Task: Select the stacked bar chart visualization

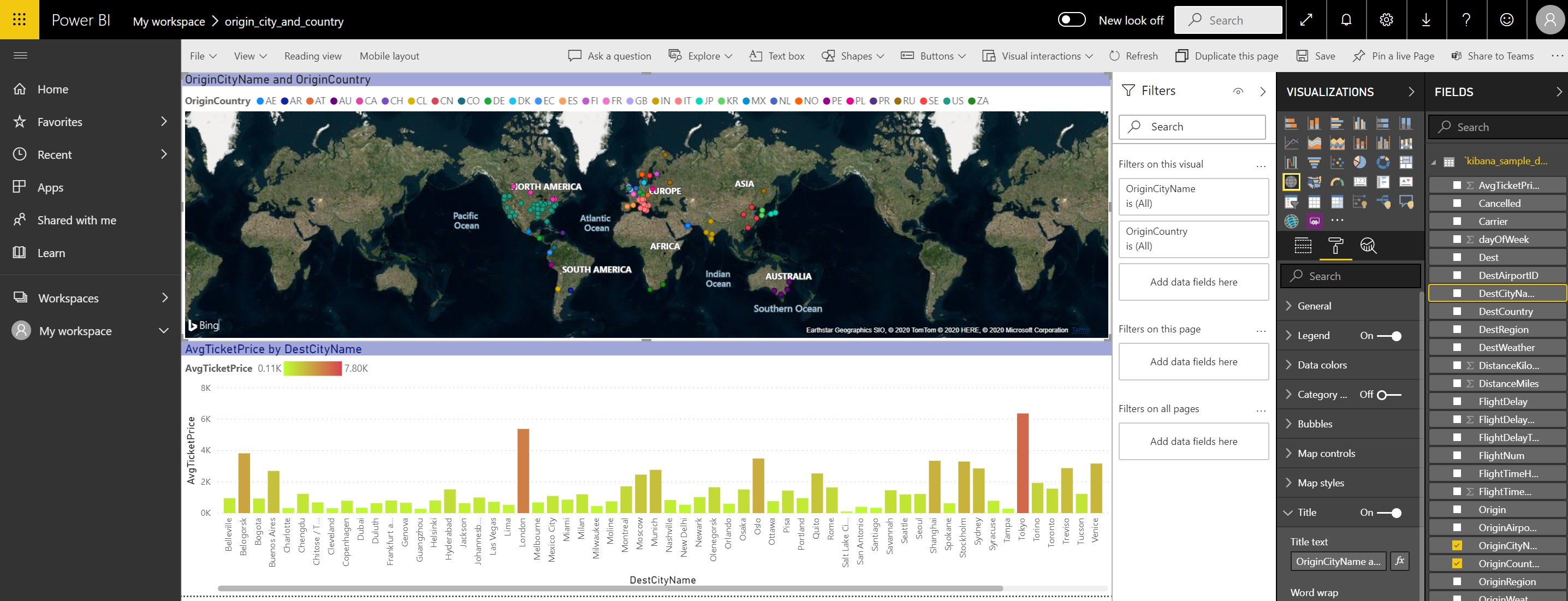Action: click(x=1291, y=123)
